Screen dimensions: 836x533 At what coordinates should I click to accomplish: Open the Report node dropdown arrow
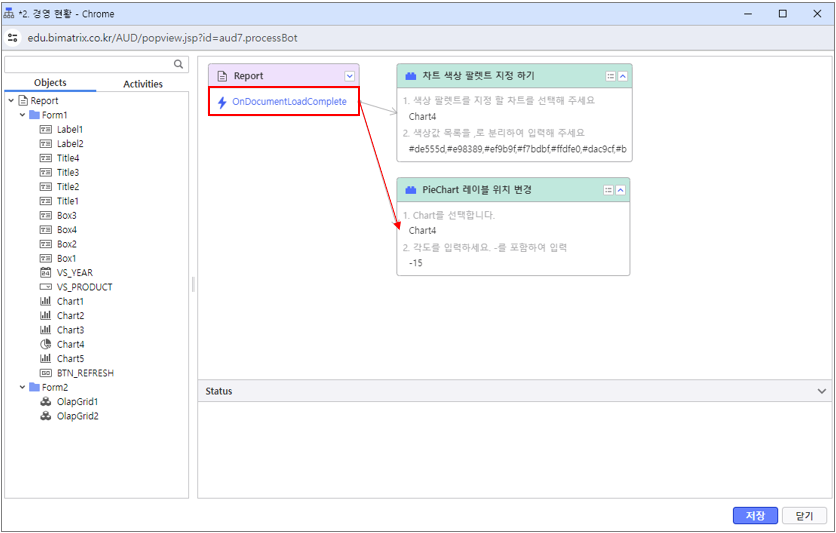coord(350,76)
